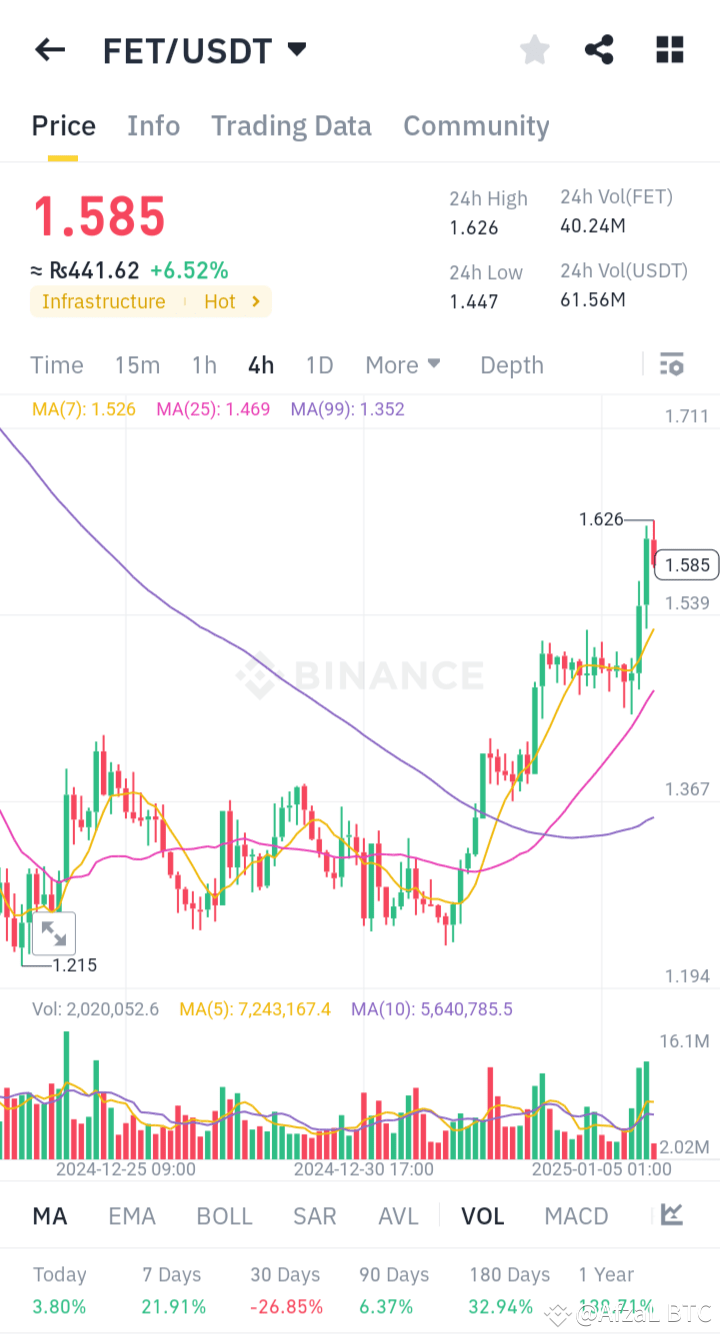Image resolution: width=720 pixels, height=1336 pixels.
Task: Open the share options
Action: click(x=599, y=49)
